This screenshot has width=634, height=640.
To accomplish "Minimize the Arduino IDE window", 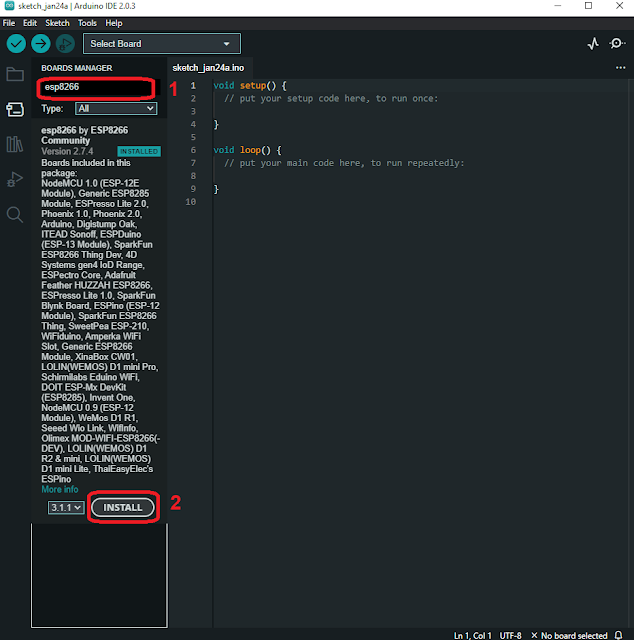I will point(558,6).
